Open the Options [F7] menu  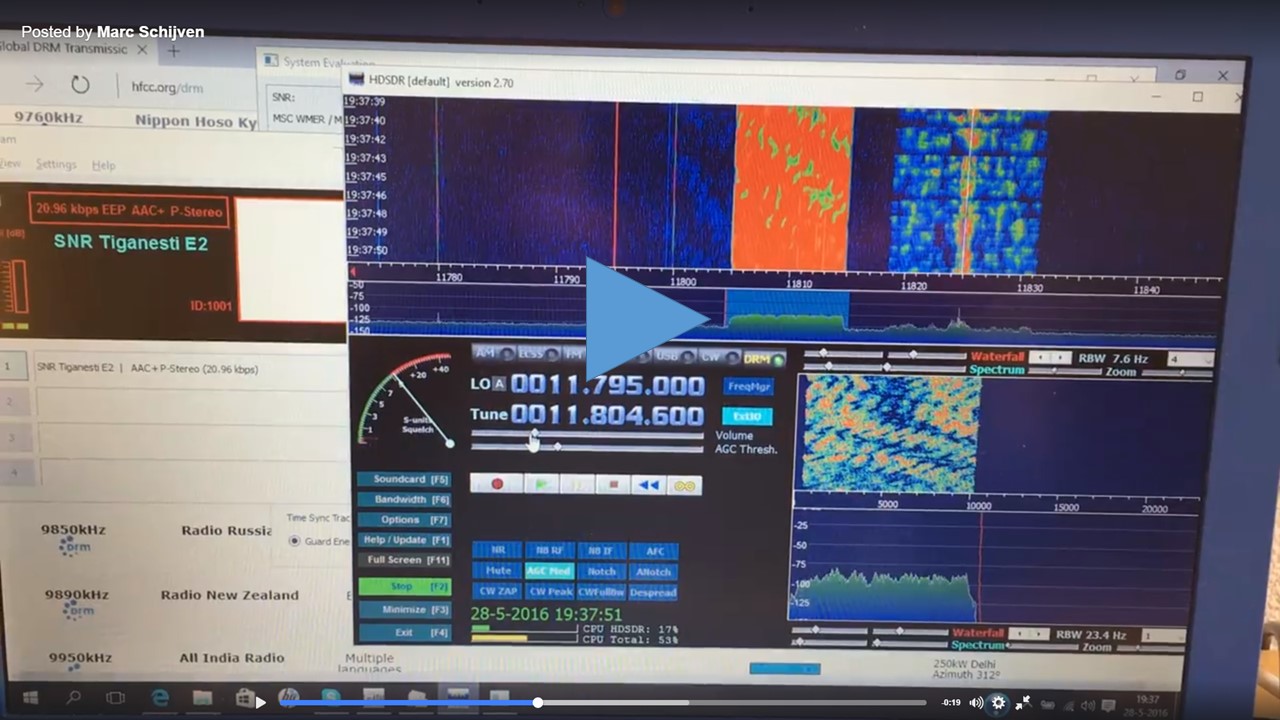pos(405,520)
